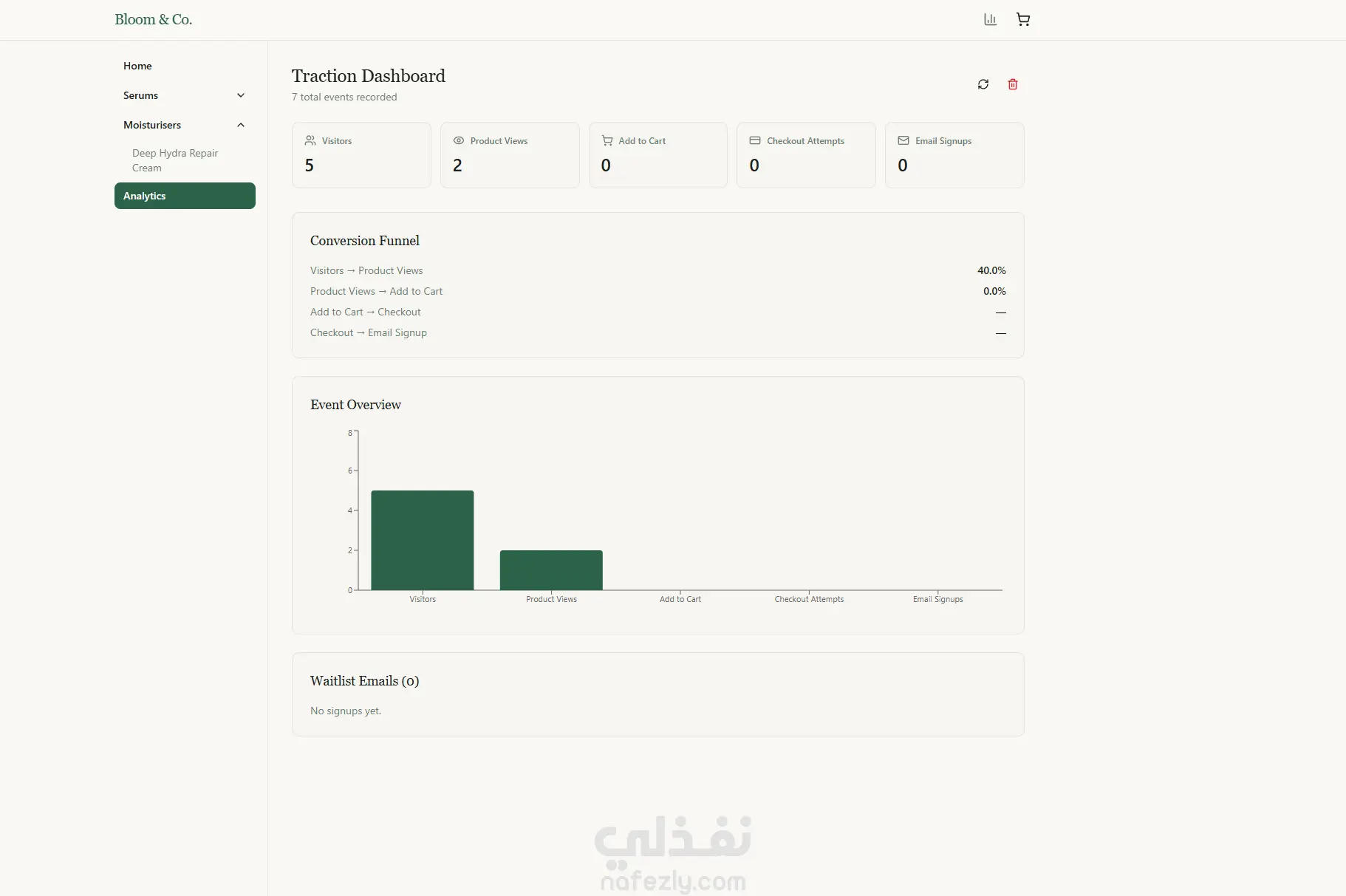Open the shopping cart in header

(1023, 20)
